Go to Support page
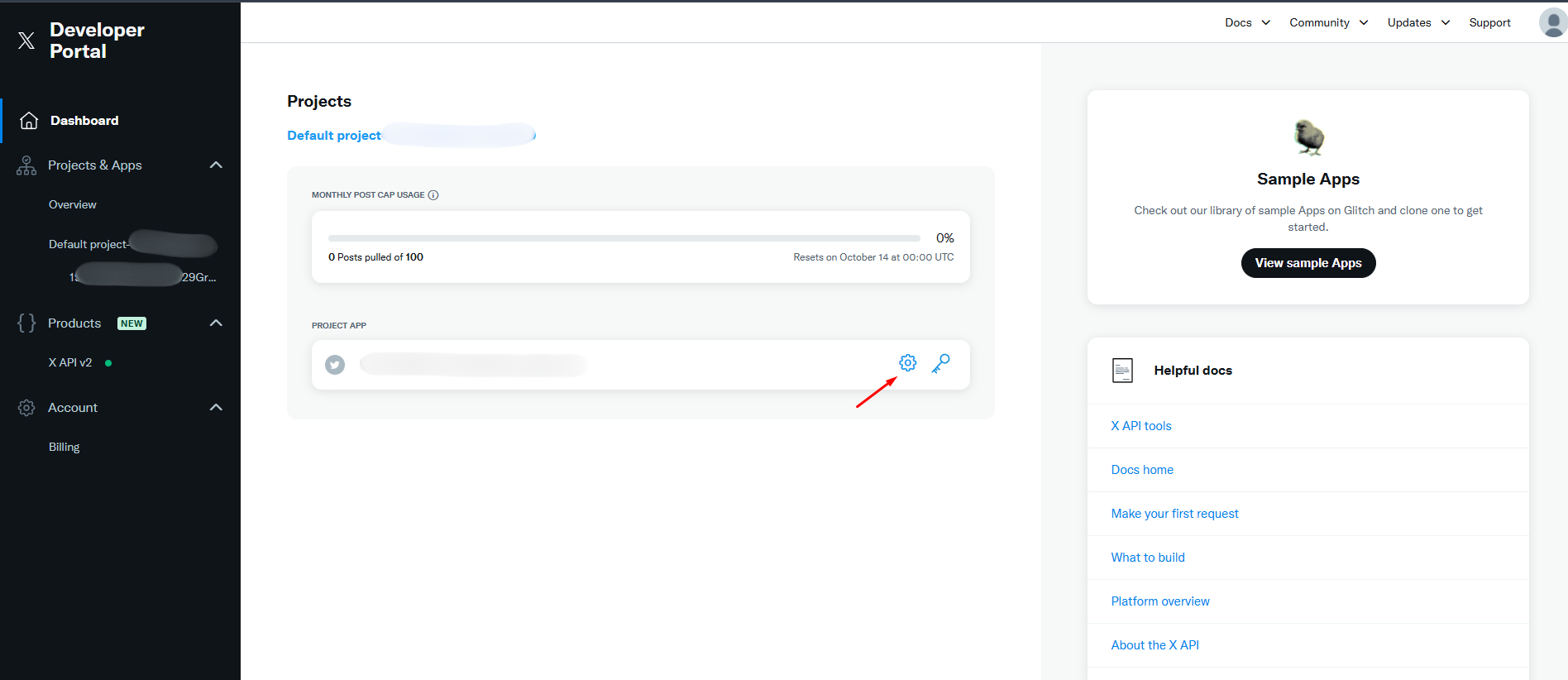This screenshot has height=680, width=1568. tap(1489, 22)
